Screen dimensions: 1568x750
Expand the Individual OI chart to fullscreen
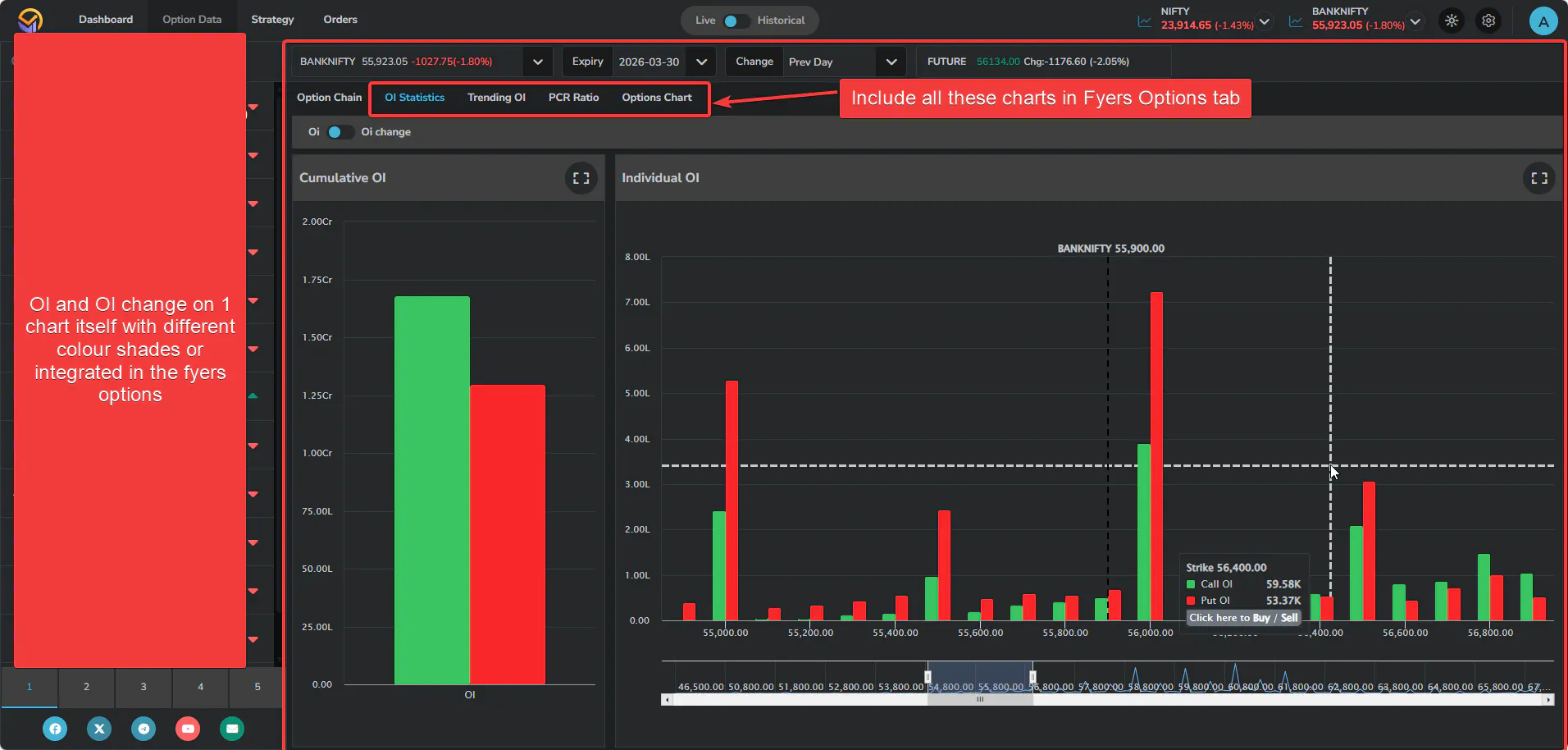(x=1538, y=178)
